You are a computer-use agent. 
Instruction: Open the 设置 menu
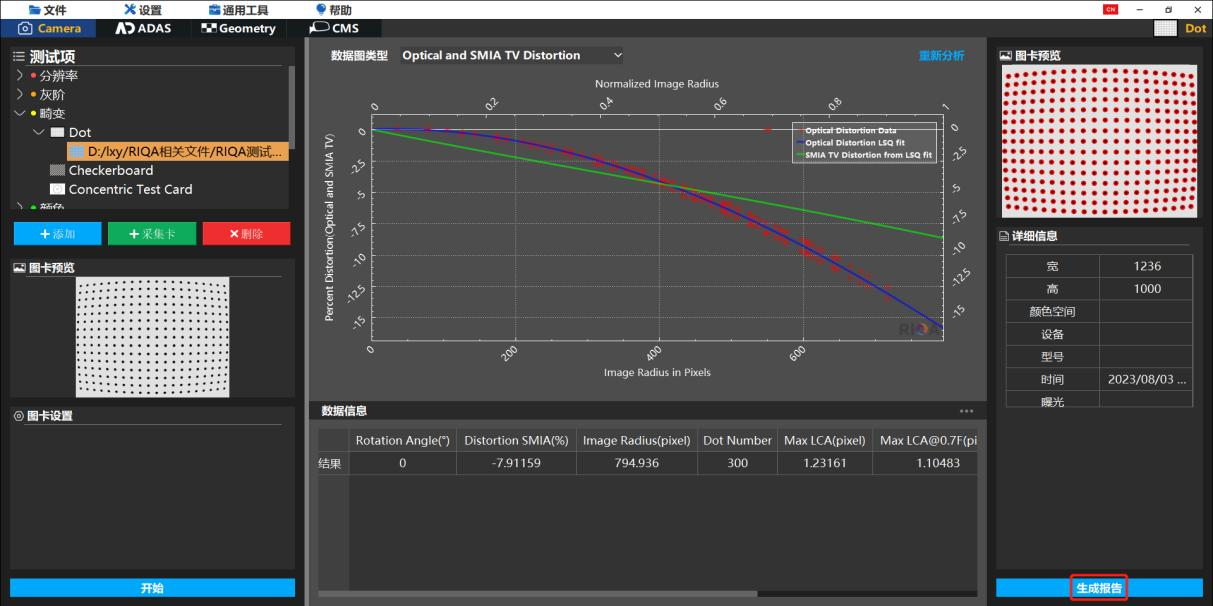pos(142,10)
